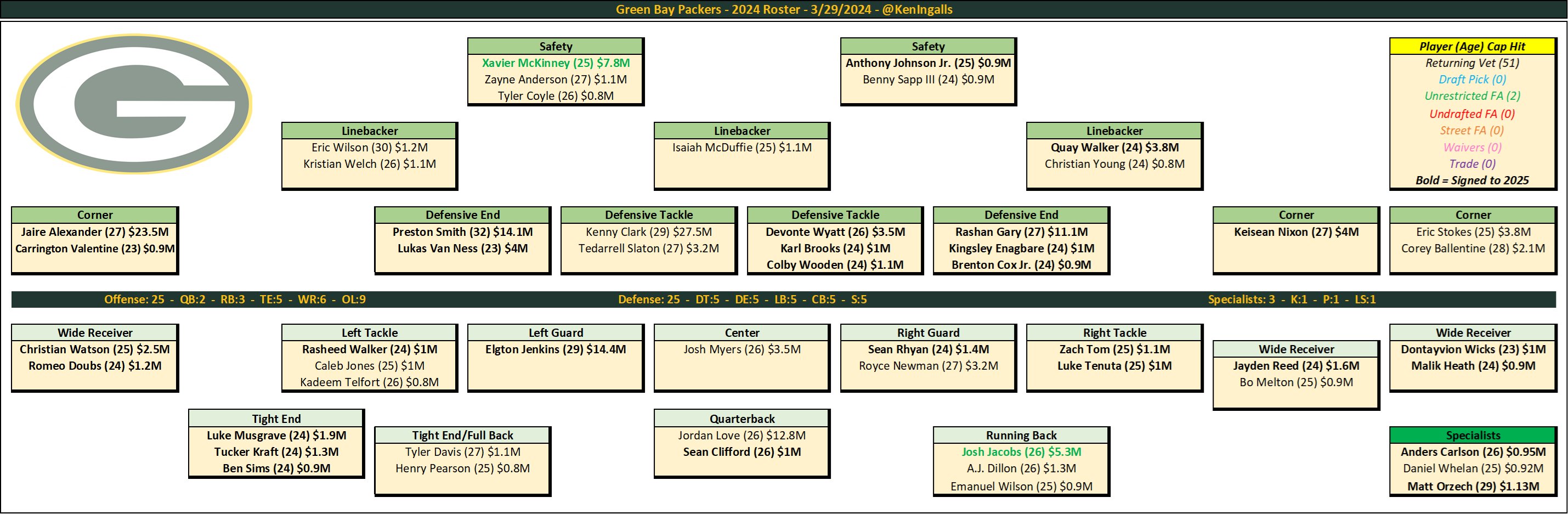Select the yellow Player (Age) Cap Hit header
The image size is (1568, 514).
(1473, 46)
